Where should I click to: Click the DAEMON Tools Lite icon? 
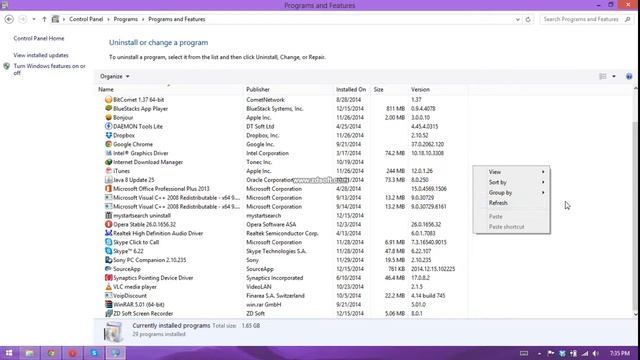pyautogui.click(x=108, y=127)
